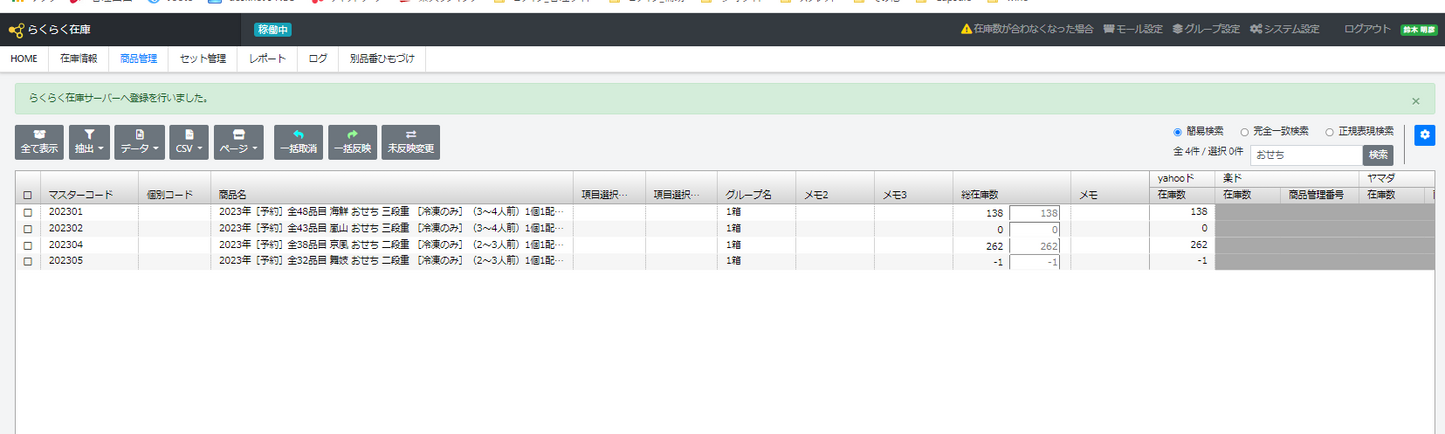Screen dimensions: 1445x434
Task: Open the セット管理 tab
Action: [x=203, y=59]
